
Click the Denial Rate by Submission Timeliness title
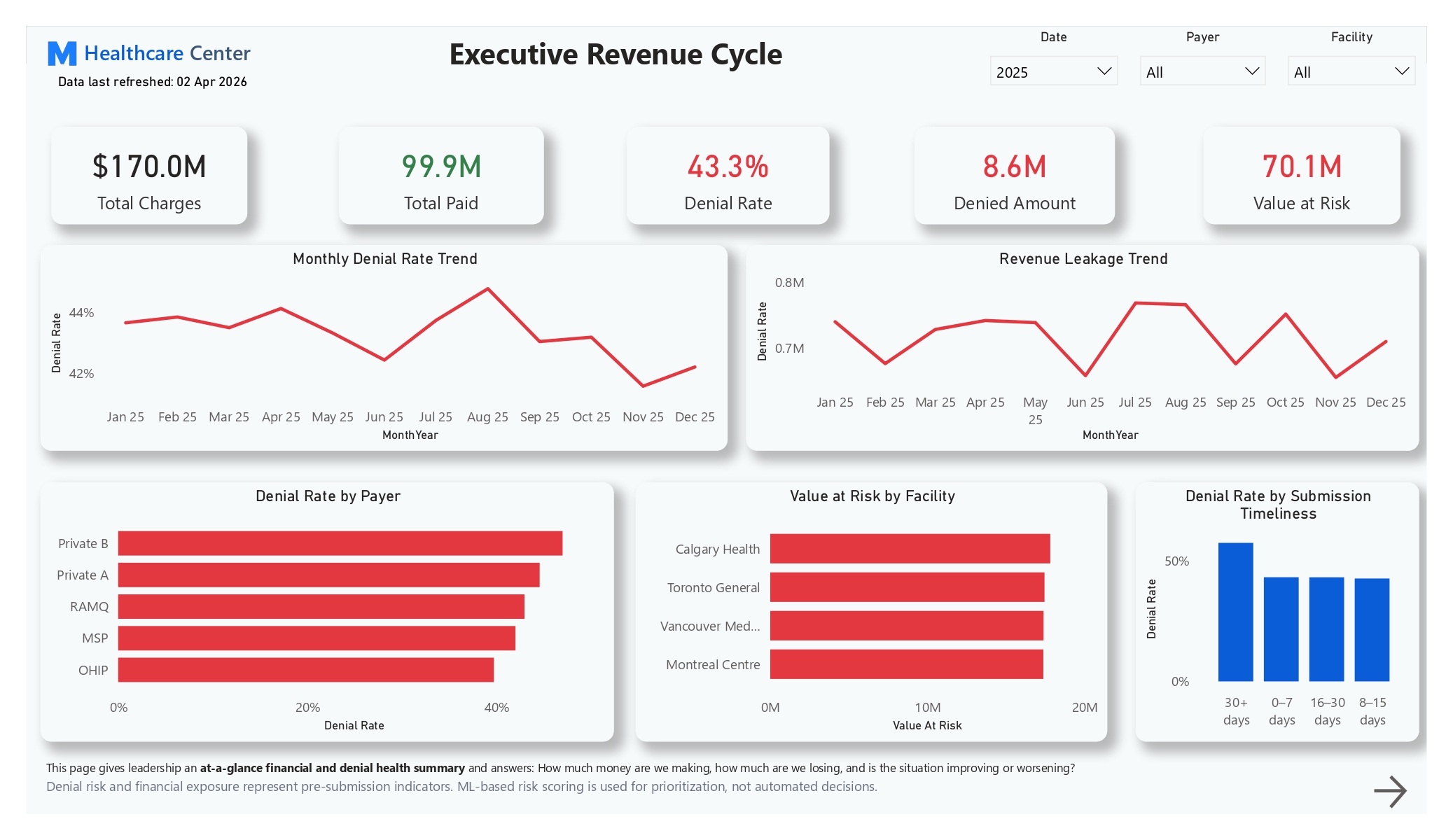[1278, 505]
